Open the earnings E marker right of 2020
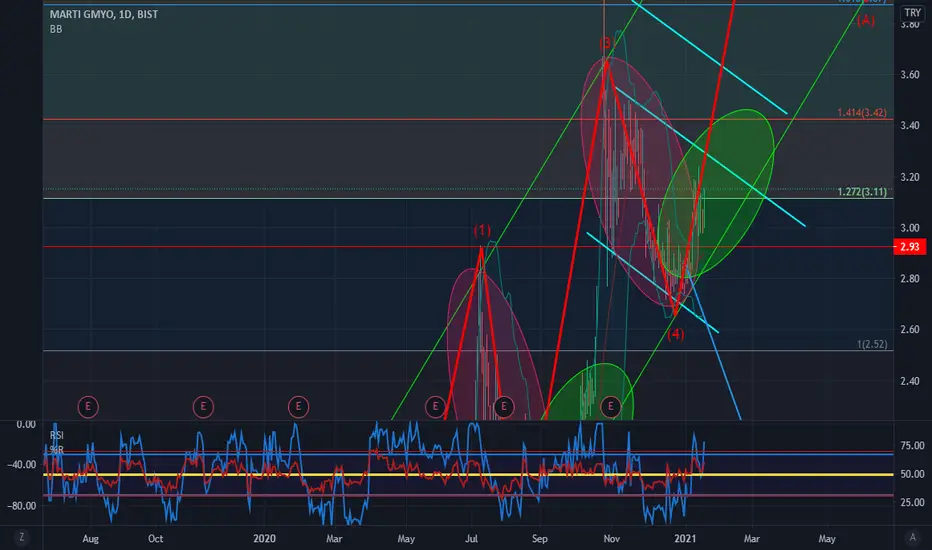 [x=298, y=407]
